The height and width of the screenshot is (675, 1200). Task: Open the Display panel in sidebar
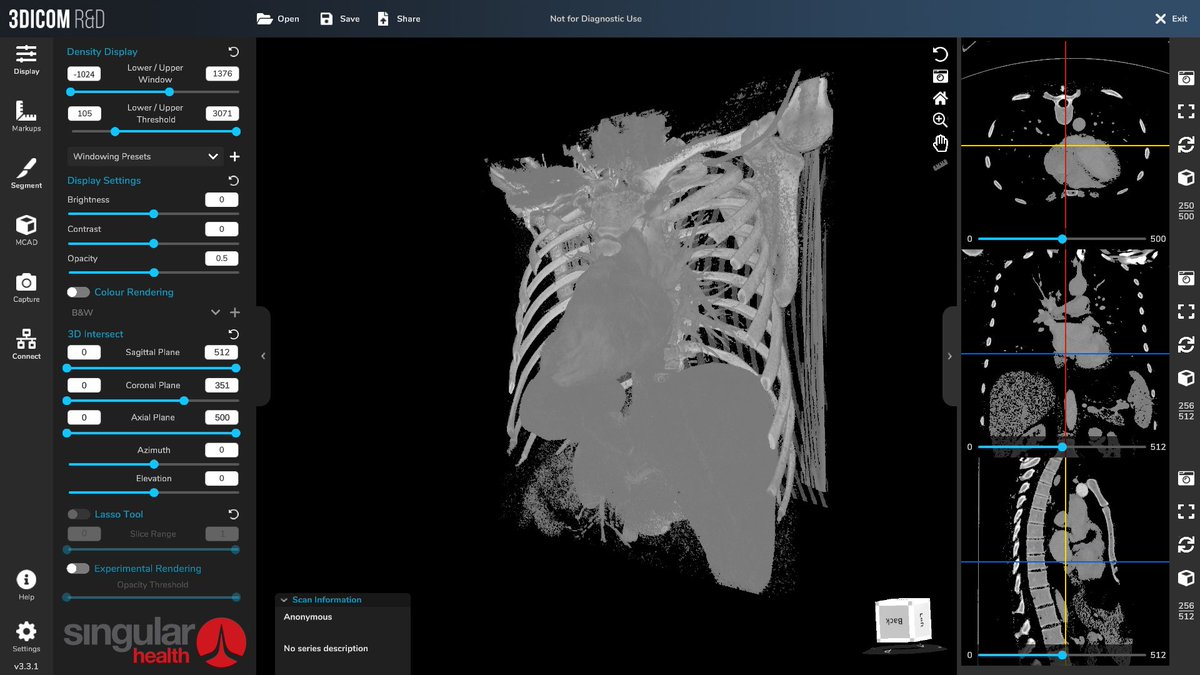tap(26, 58)
